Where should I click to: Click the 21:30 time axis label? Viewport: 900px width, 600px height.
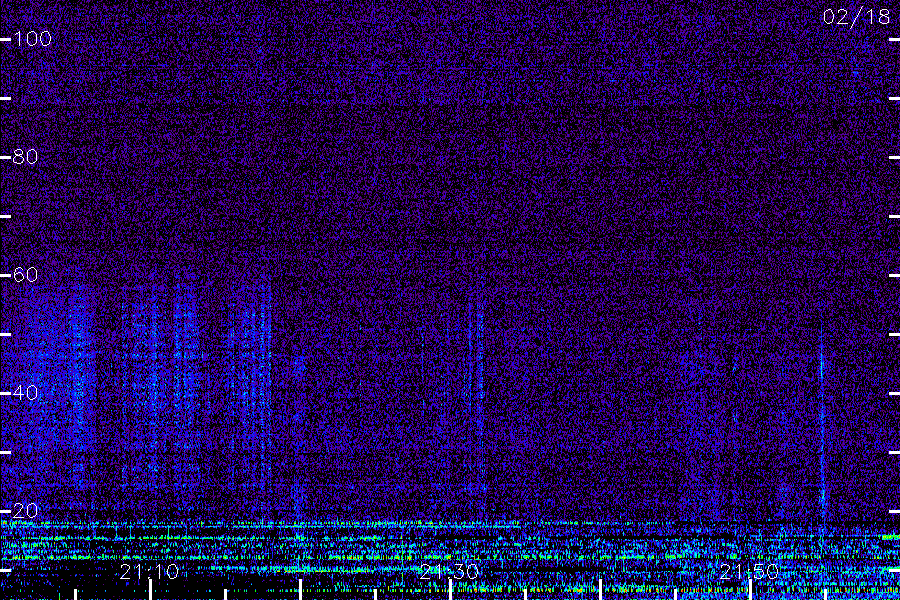449,571
